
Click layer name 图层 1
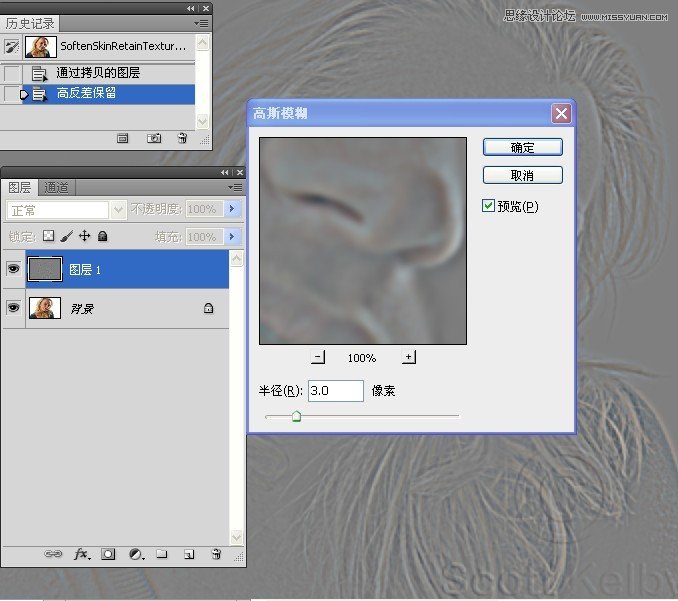(x=85, y=270)
